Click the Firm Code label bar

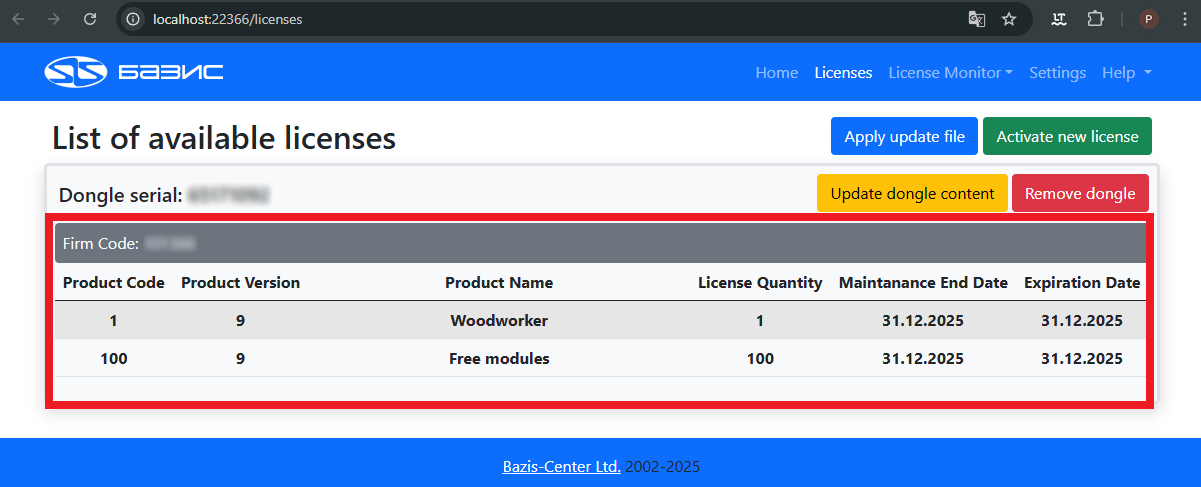point(600,243)
